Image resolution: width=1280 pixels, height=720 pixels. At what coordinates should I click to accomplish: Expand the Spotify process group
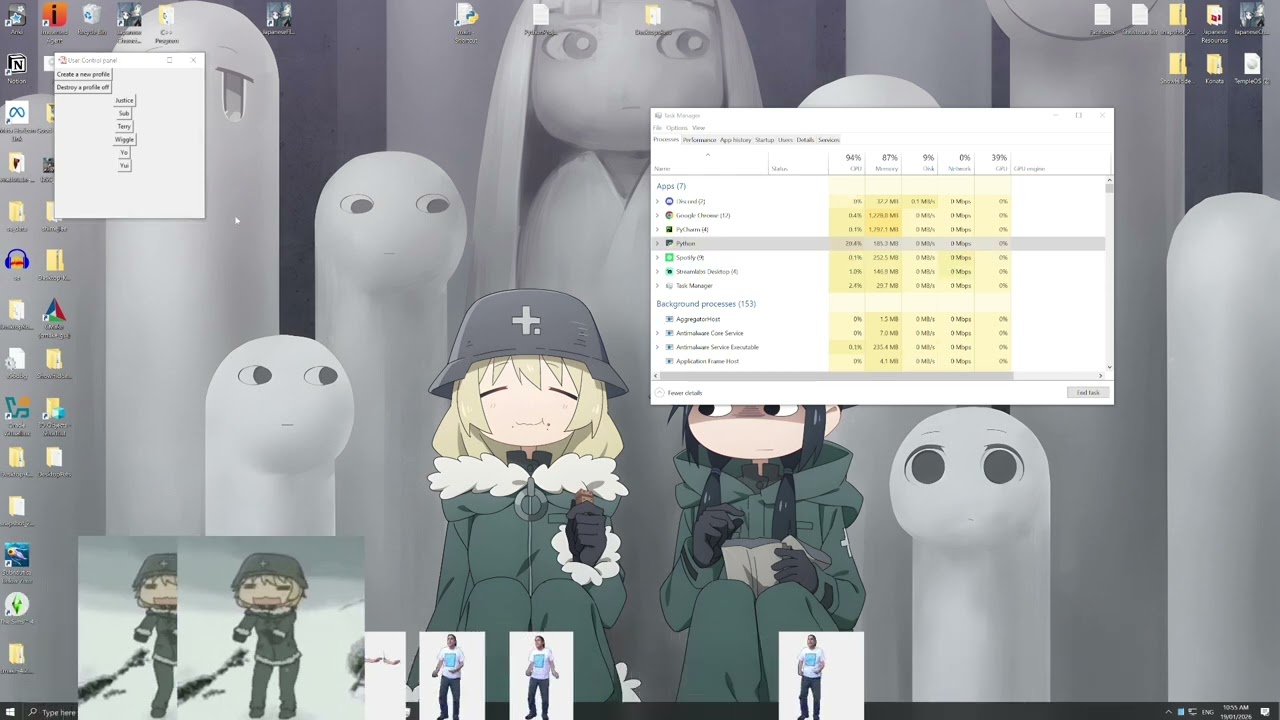point(657,257)
